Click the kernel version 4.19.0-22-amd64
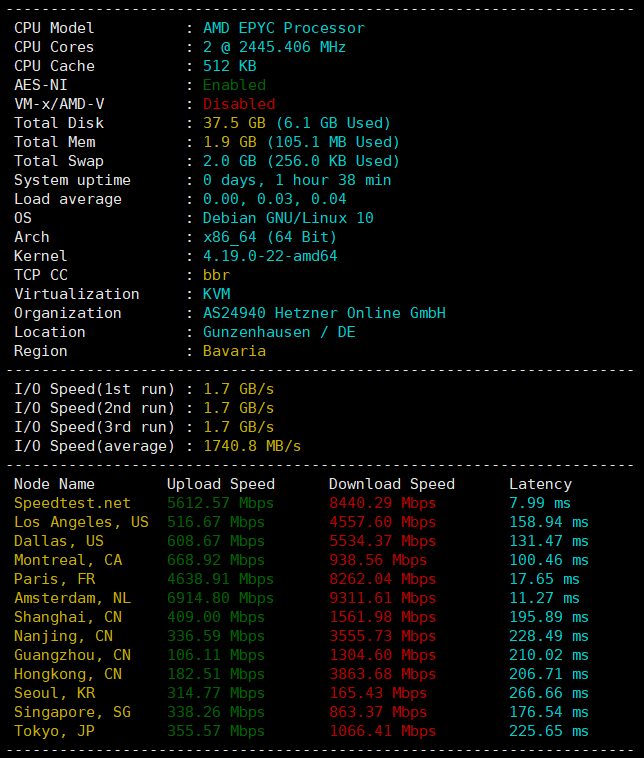This screenshot has width=644, height=758. click(270, 256)
